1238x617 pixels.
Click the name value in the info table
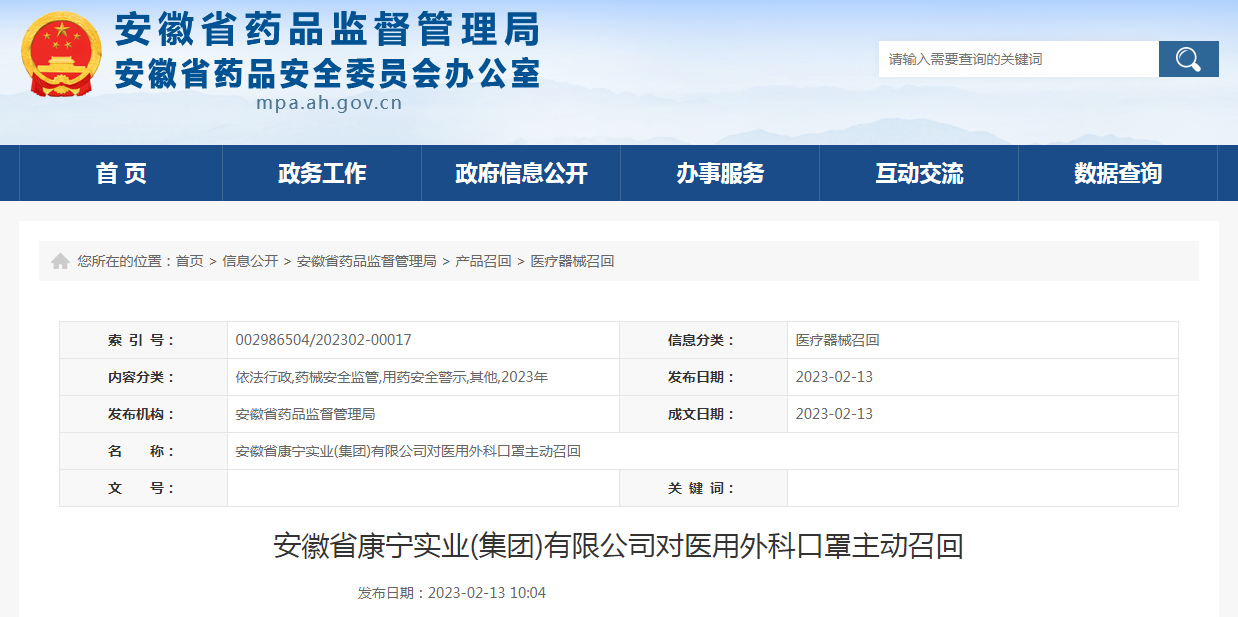pyautogui.click(x=408, y=451)
